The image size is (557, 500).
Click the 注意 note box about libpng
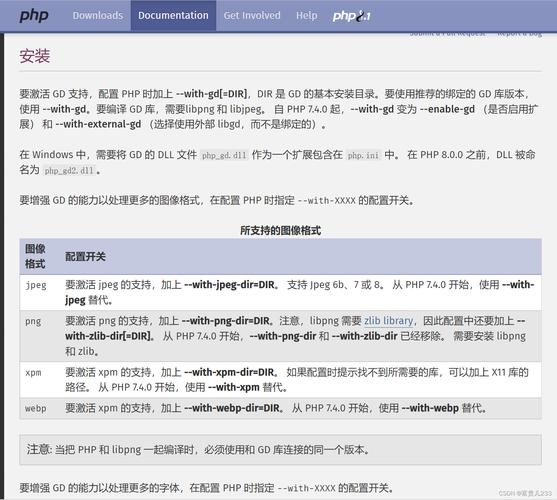pyautogui.click(x=280, y=450)
